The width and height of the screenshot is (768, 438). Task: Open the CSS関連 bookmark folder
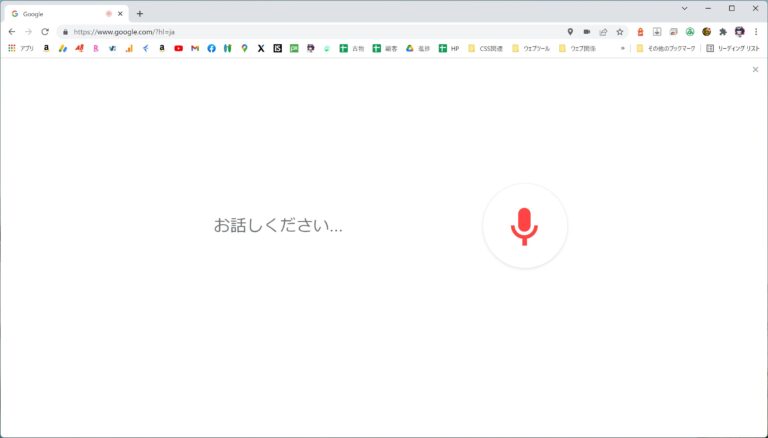click(485, 48)
